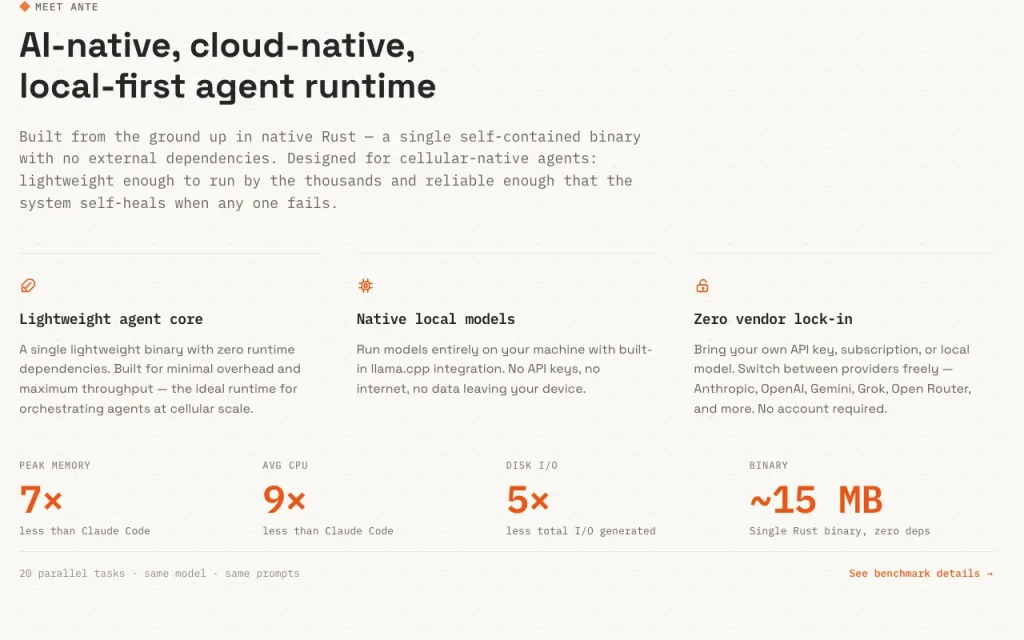Click the paragraph starting "Bring your own API key"
Viewport: 1024px width, 640px height.
[x=833, y=379]
